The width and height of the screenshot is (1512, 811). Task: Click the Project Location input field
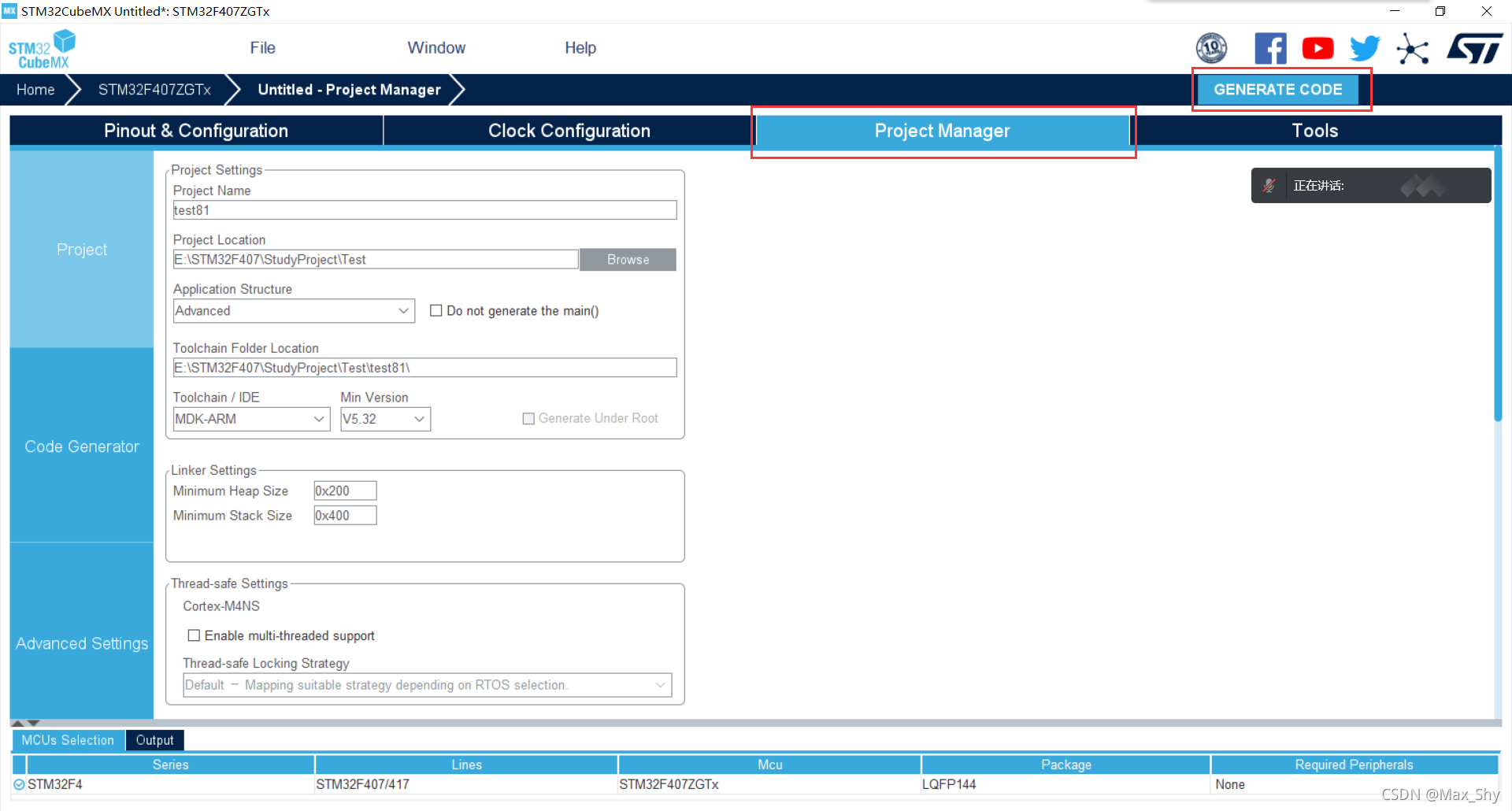[x=376, y=260]
